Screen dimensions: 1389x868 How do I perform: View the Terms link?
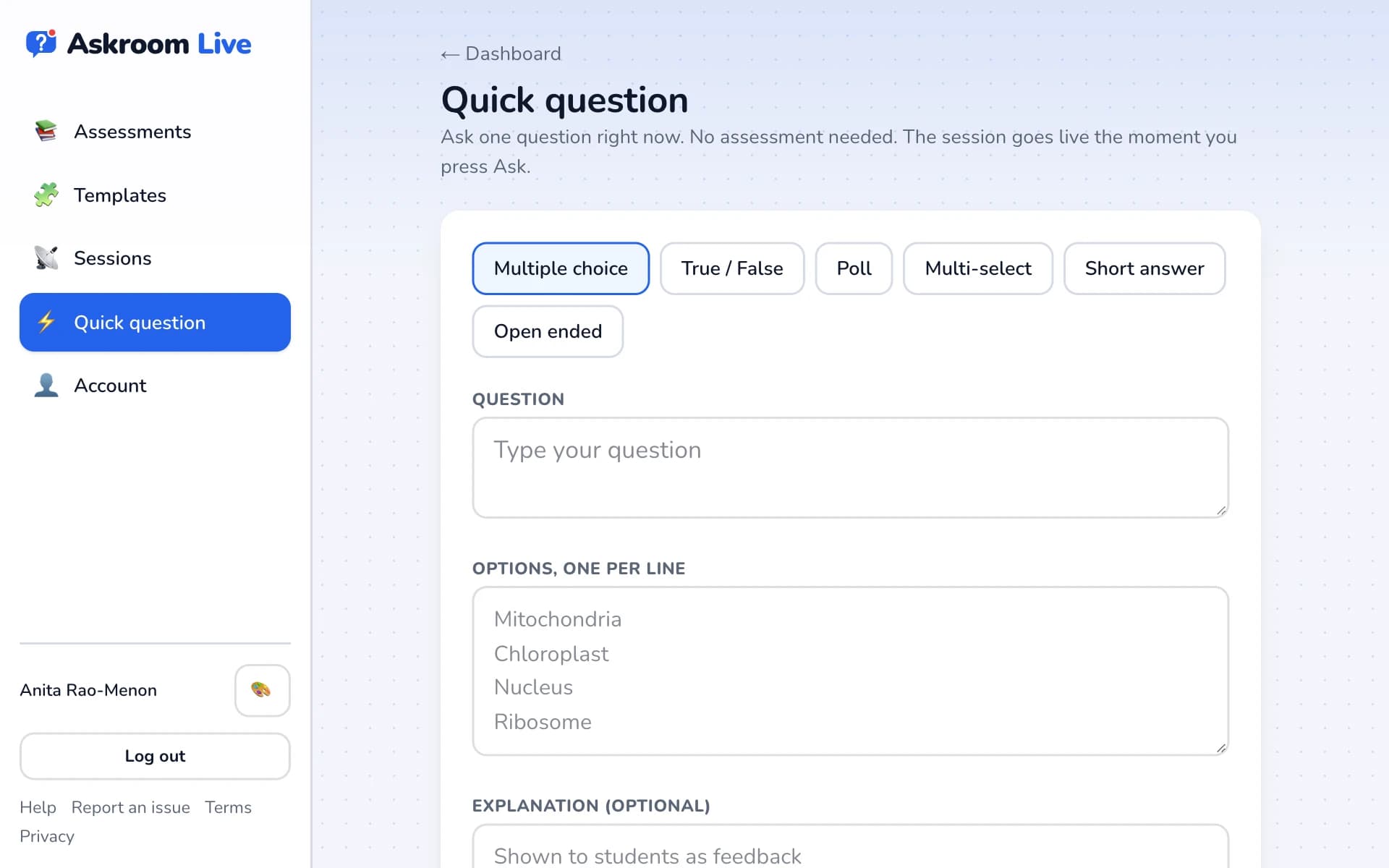[228, 807]
